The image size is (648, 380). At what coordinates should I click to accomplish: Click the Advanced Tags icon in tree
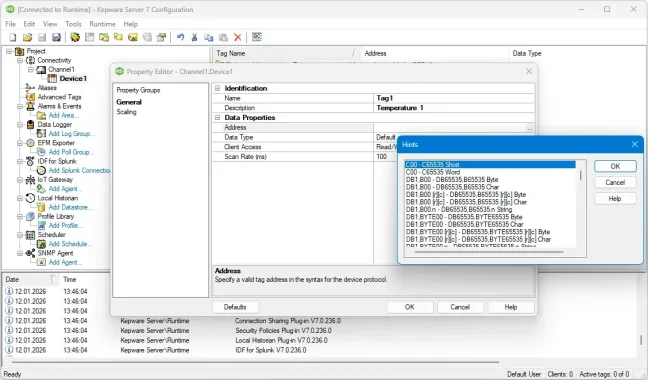pyautogui.click(x=30, y=97)
